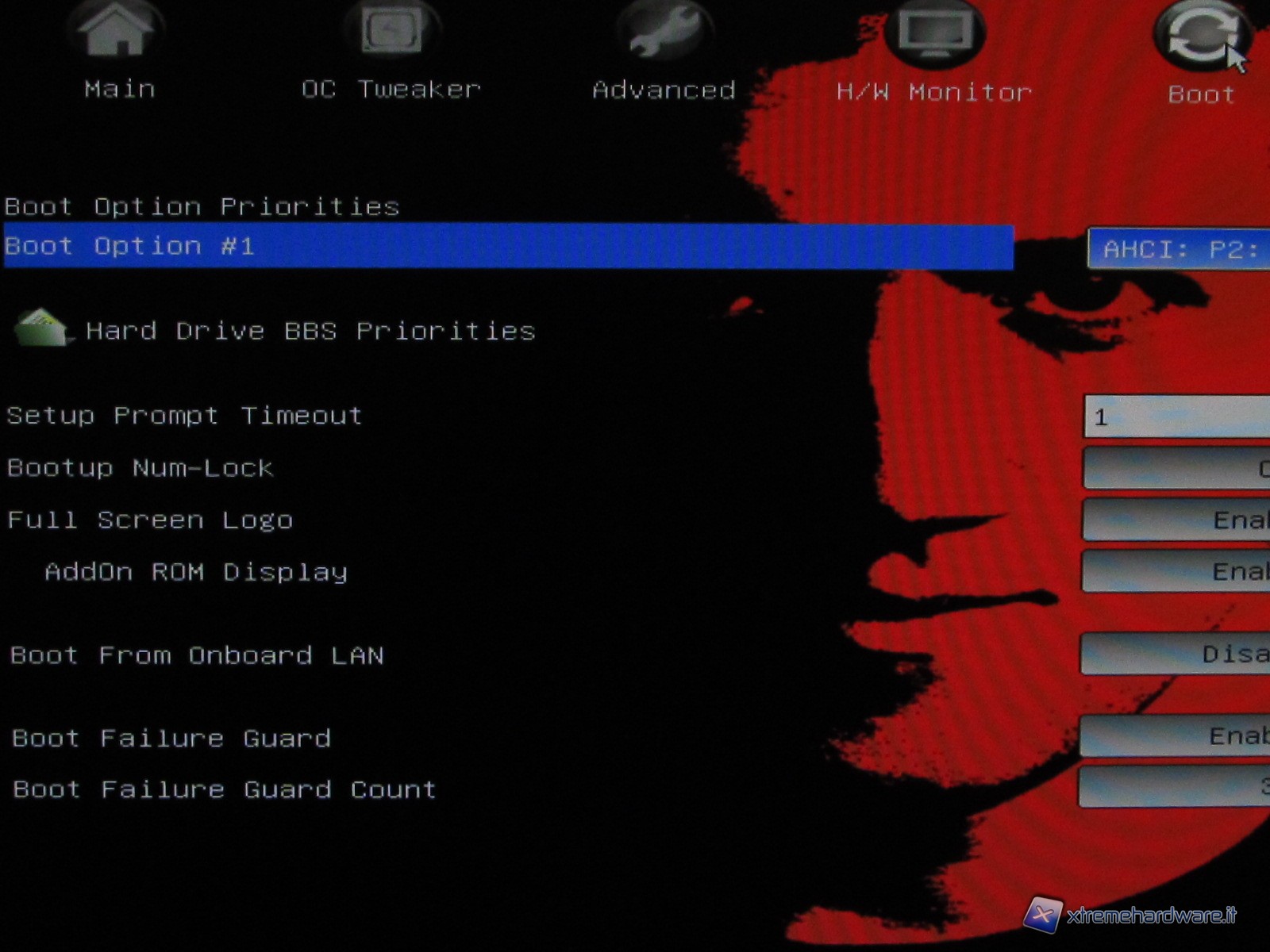The height and width of the screenshot is (952, 1270).
Task: Open the AHCI: P2 boot device dropdown
Action: 1179,249
